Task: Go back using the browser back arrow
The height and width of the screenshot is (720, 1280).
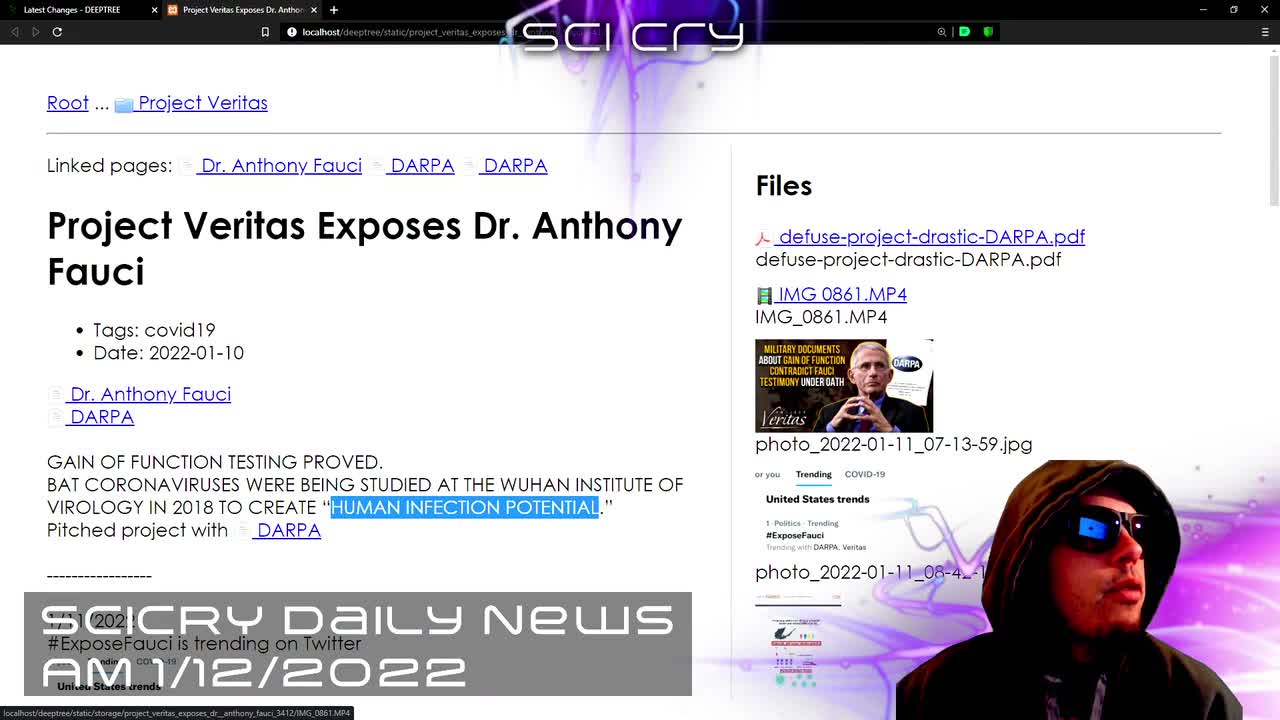Action: click(14, 32)
